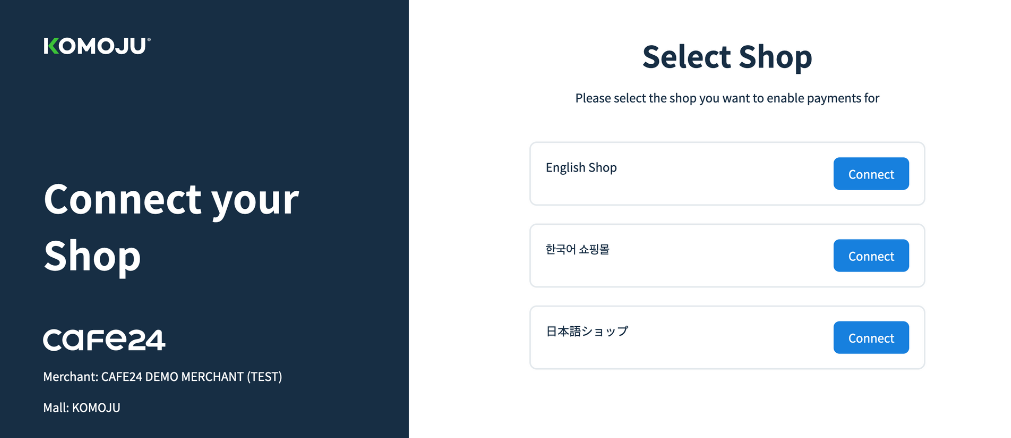The width and height of the screenshot is (1011, 438).
Task: Click the green K in the KOMOJU logo
Action: click(x=51, y=45)
